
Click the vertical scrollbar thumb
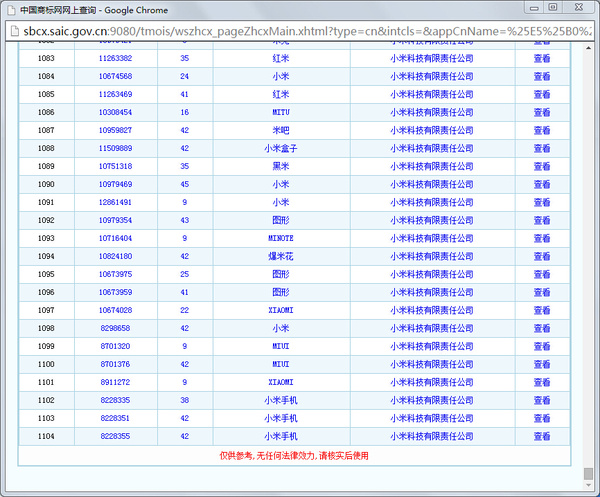pyautogui.click(x=588, y=473)
